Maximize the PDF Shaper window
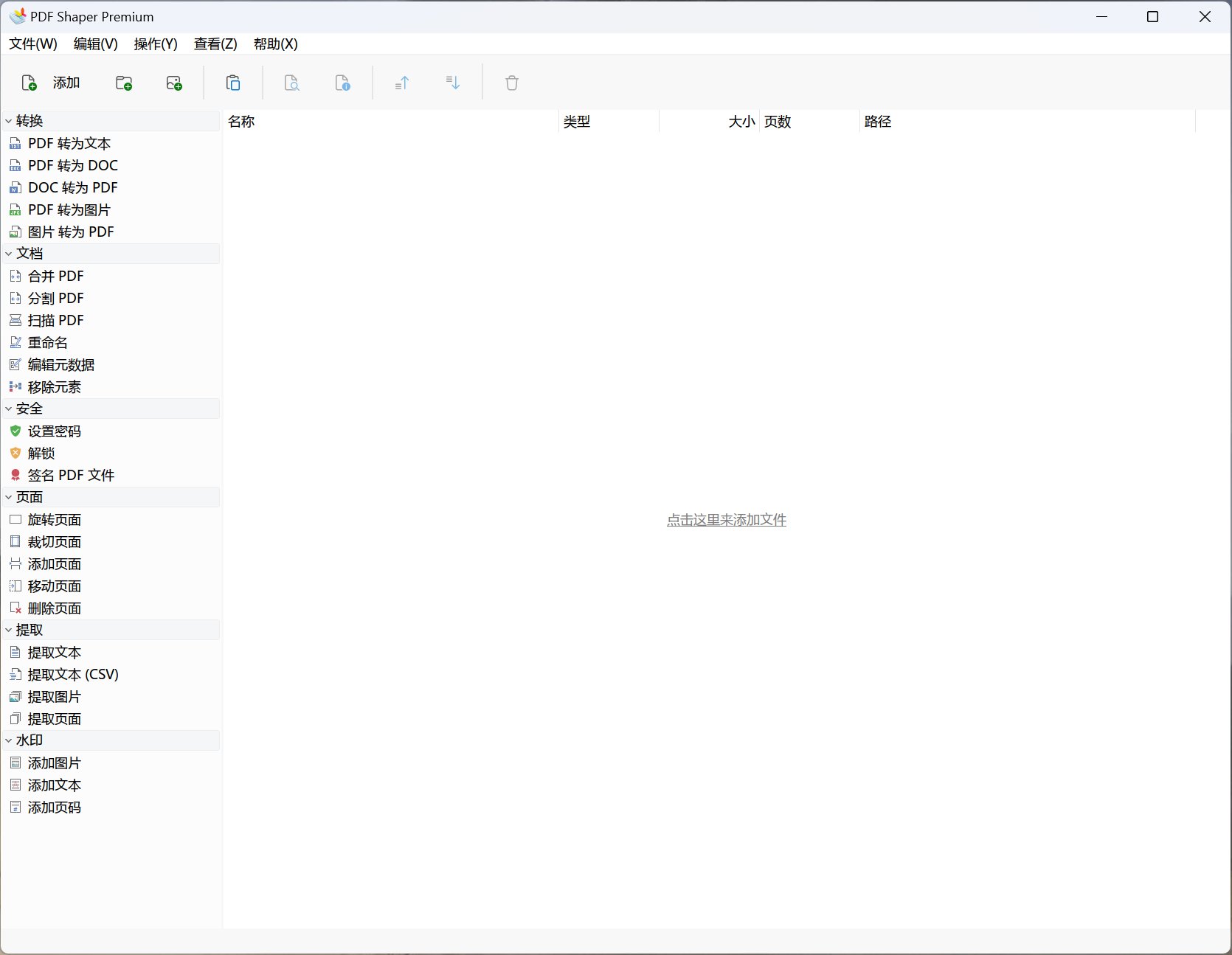 (1153, 16)
